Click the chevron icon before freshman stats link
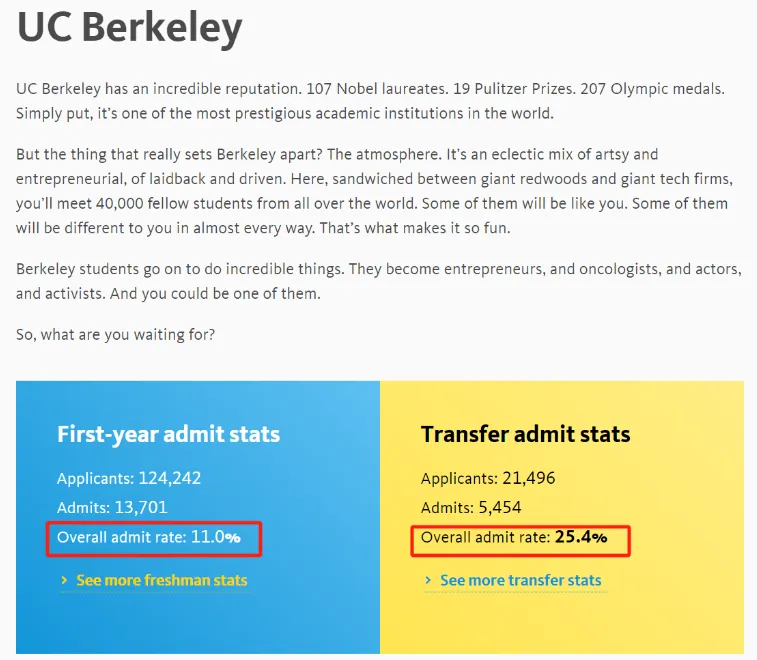Viewport: 757px width, 660px height. tap(64, 580)
